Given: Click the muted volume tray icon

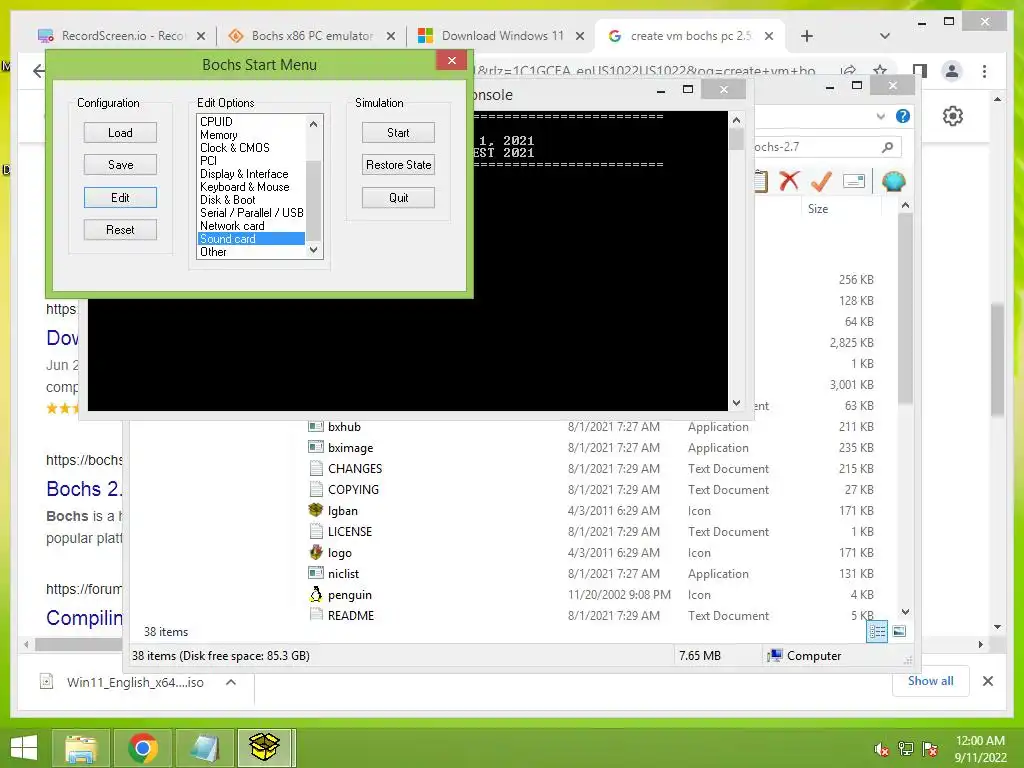Looking at the screenshot, I should [882, 749].
